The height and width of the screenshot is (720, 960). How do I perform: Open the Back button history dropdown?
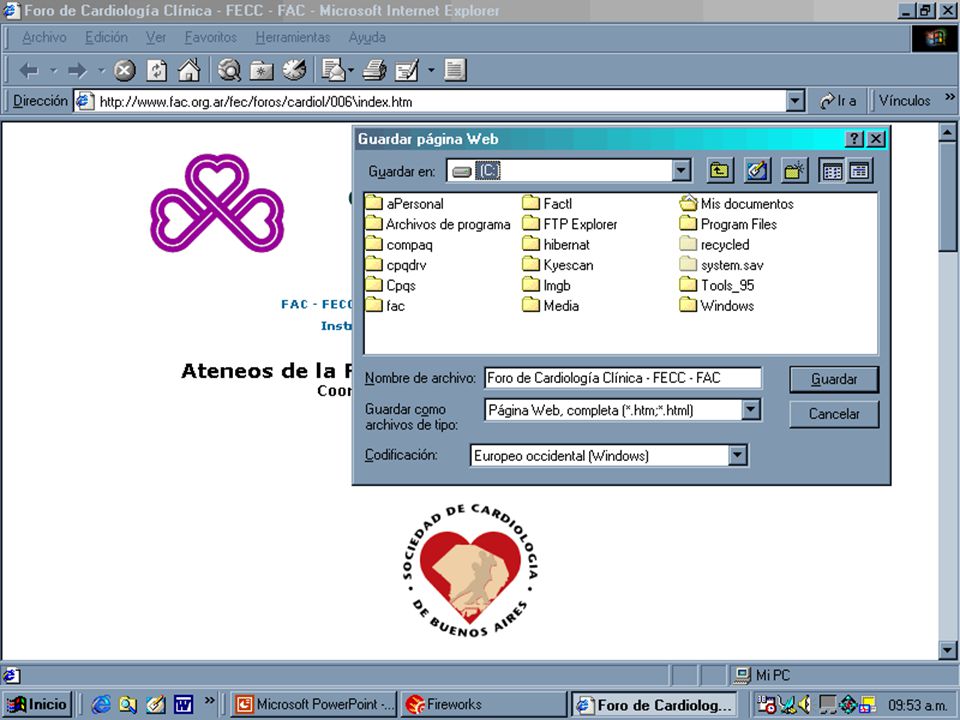coord(53,71)
